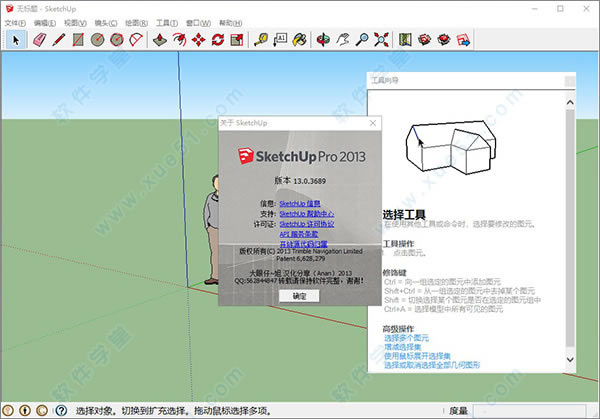The image size is (600, 419).
Task: Open the 使用鼠标展开选择集 link
Action: (x=417, y=356)
